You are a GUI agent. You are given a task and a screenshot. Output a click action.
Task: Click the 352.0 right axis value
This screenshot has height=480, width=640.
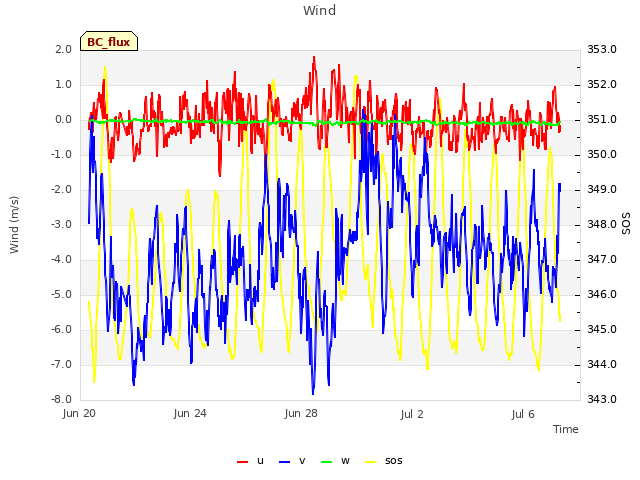click(602, 84)
